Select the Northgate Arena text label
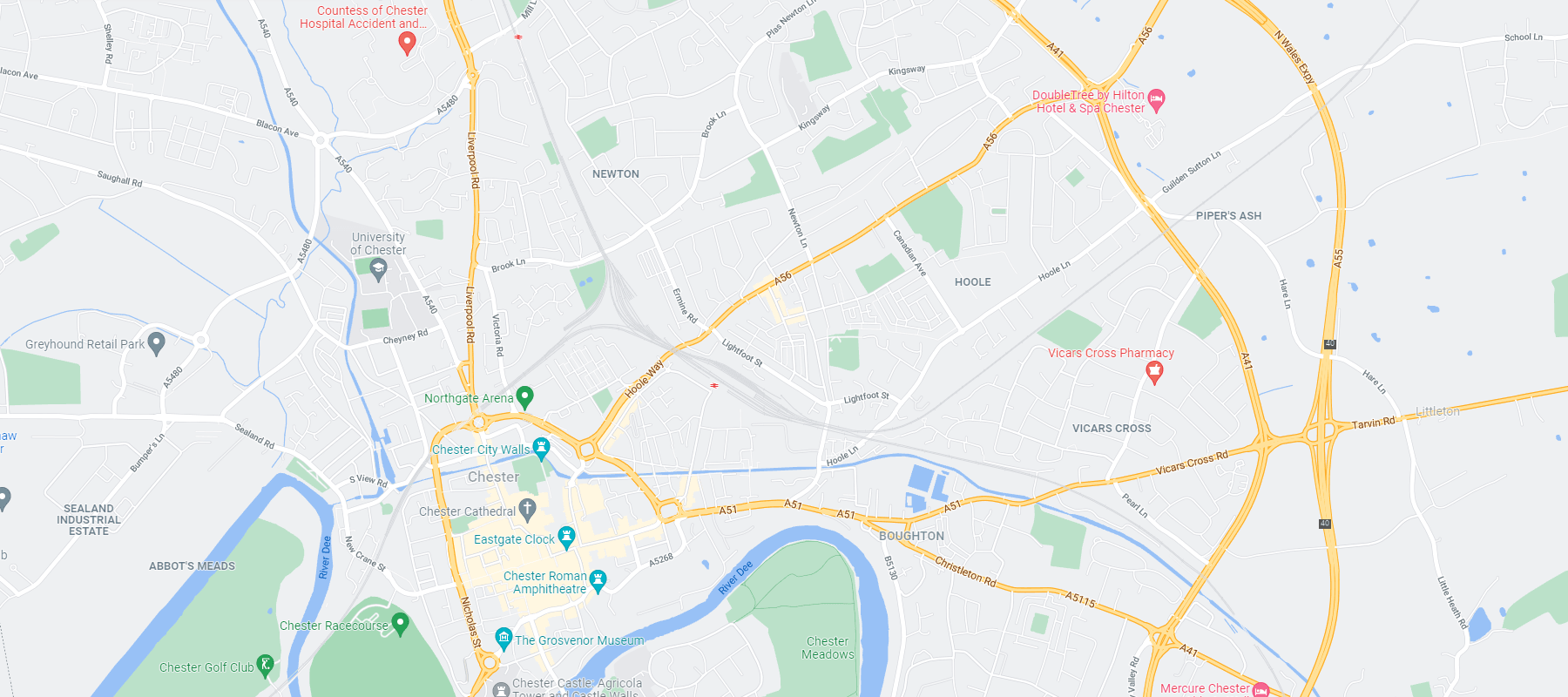 [x=469, y=398]
